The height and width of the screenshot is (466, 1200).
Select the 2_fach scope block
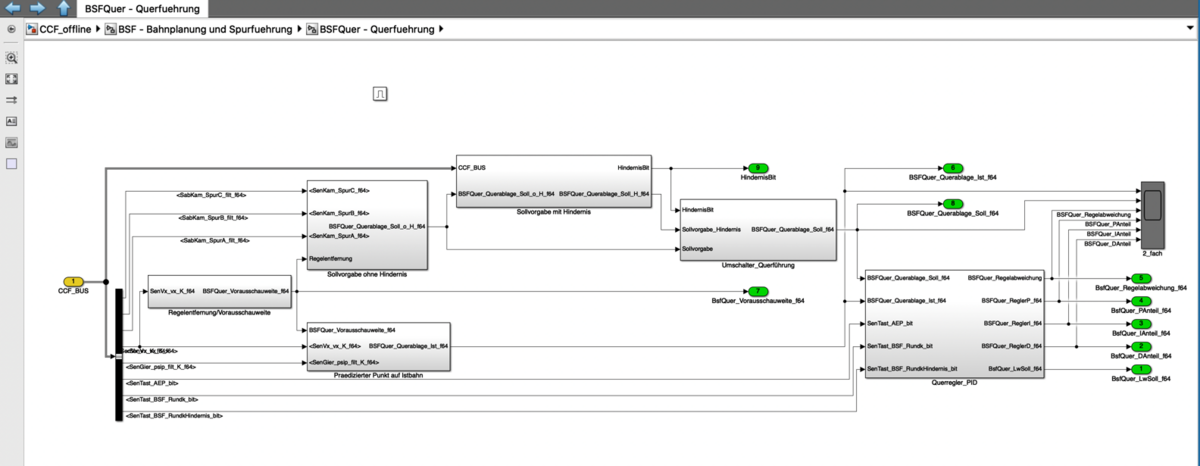coord(1152,208)
